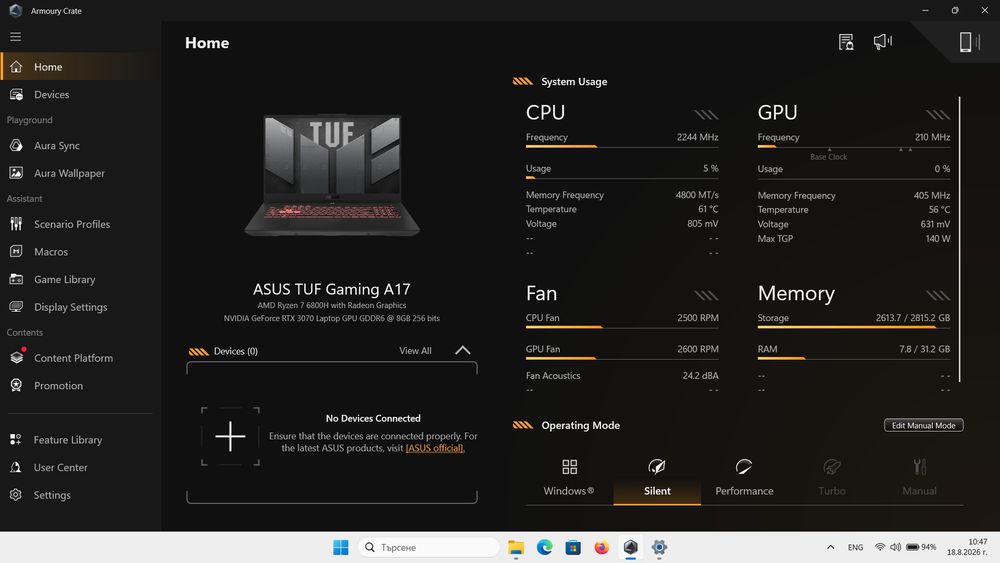Click the Memory panel striped options icon
This screenshot has width=1000, height=563.
(938, 295)
